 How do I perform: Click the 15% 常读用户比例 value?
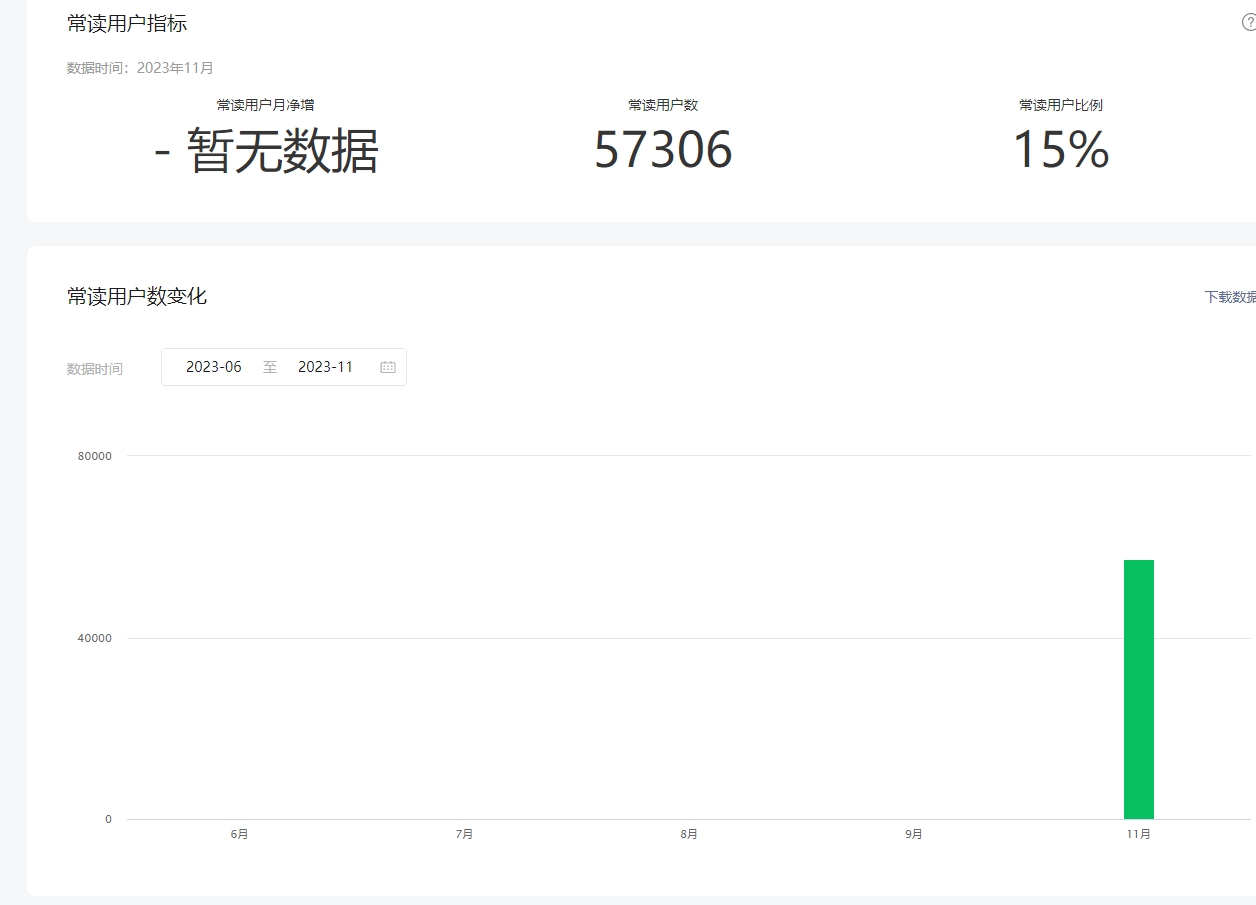tap(1061, 150)
